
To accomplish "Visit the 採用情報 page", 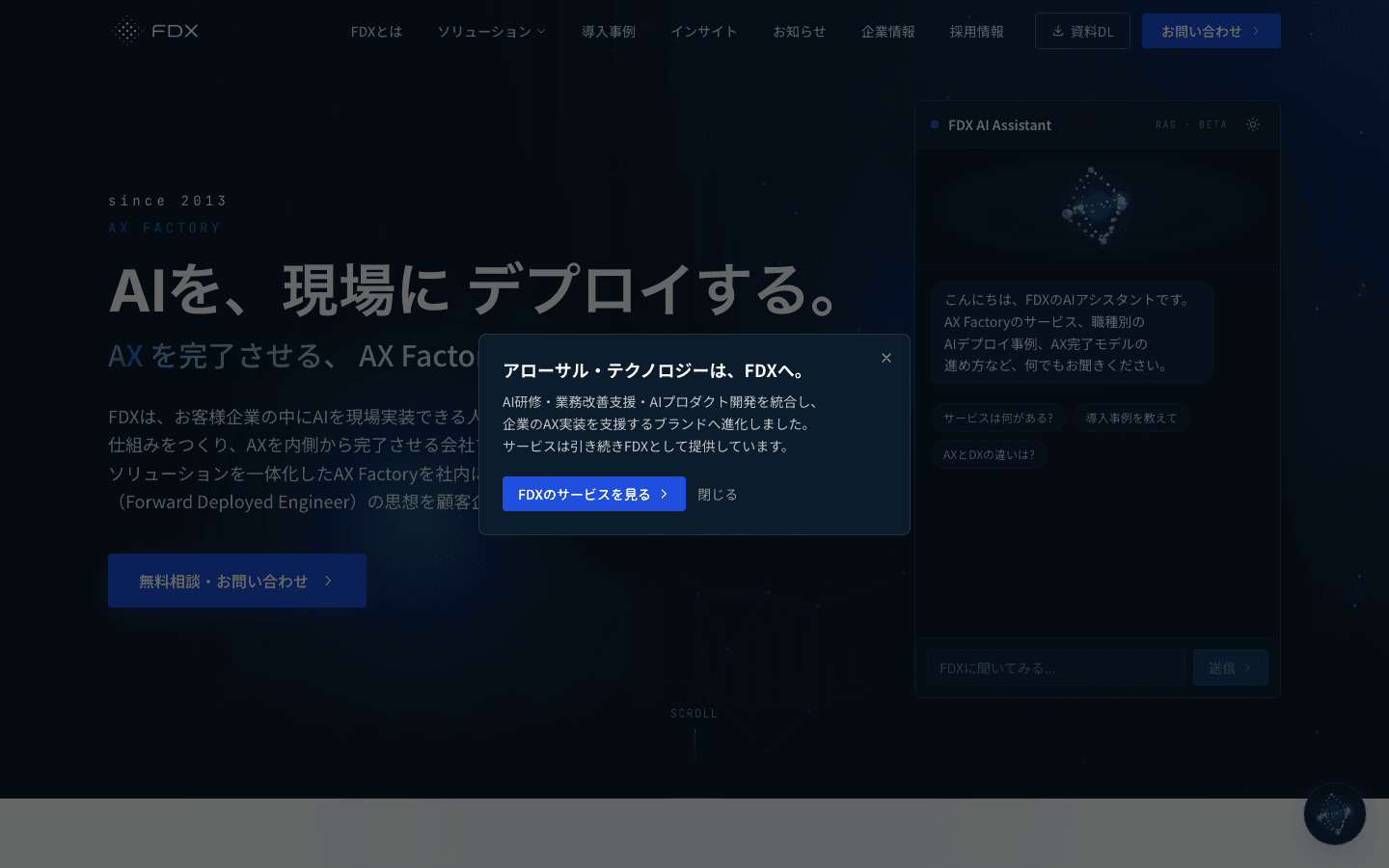I will (977, 31).
